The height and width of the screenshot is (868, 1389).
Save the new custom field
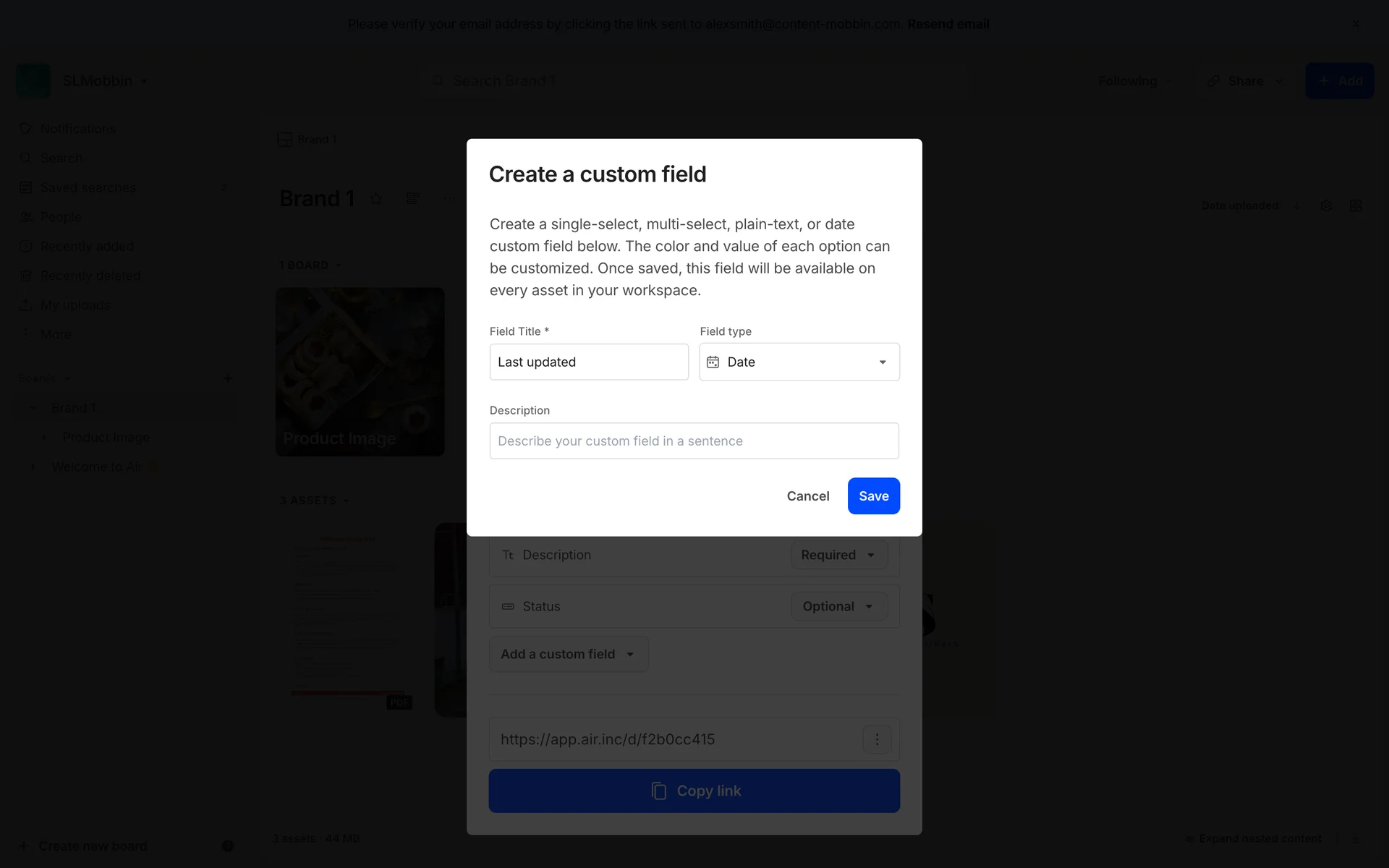[873, 496]
